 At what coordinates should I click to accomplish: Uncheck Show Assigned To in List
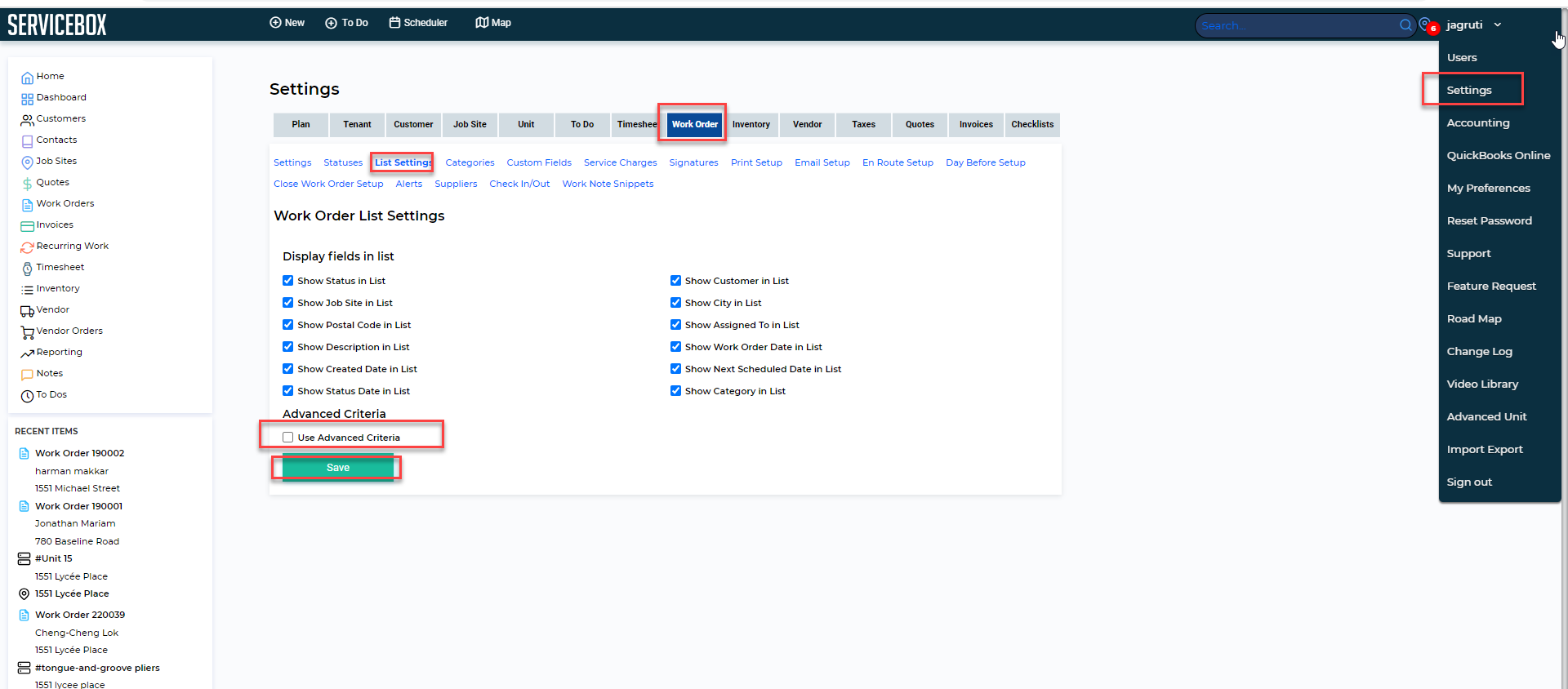coord(675,325)
